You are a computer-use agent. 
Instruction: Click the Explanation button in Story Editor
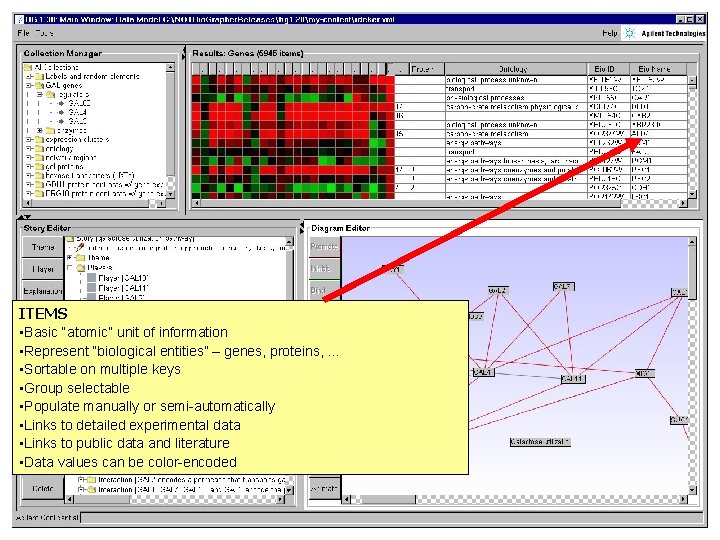(x=43, y=291)
